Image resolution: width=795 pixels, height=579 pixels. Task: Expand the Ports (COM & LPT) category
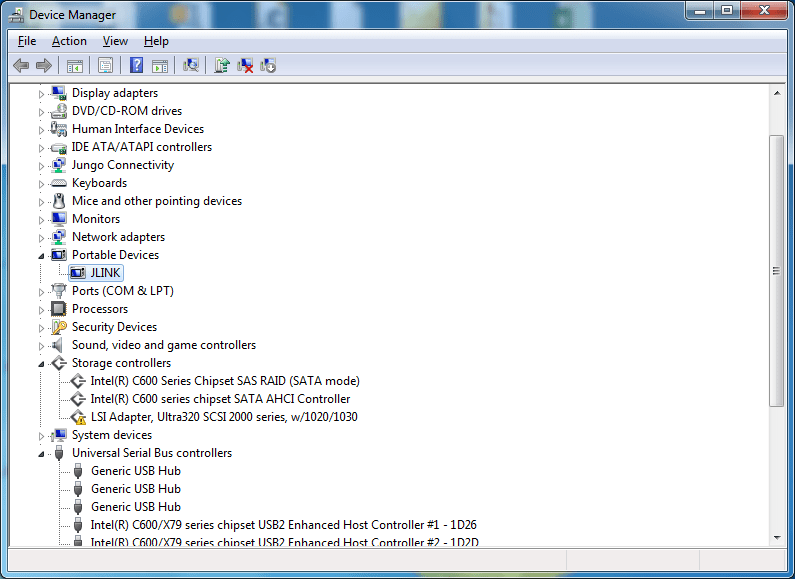[42, 291]
